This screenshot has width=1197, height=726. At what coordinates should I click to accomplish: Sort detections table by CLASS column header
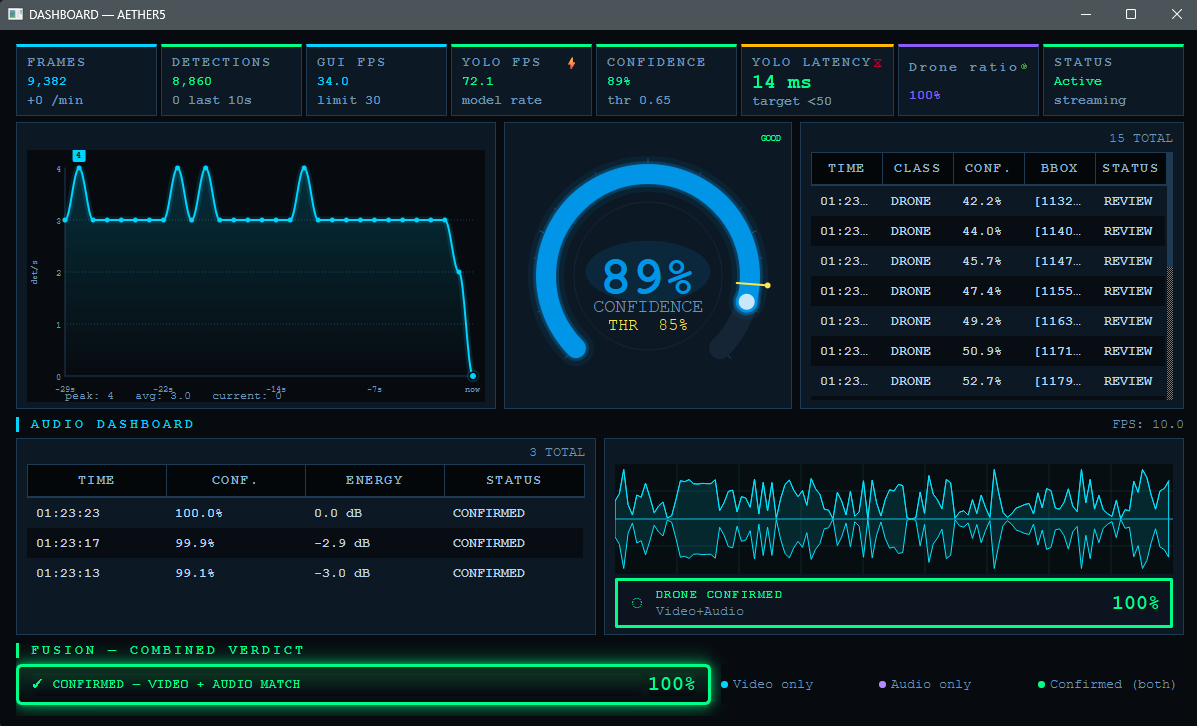(918, 168)
